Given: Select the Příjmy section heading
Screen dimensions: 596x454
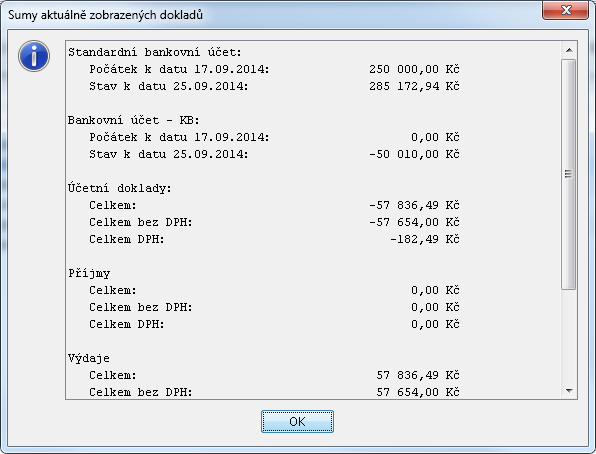Looking at the screenshot, I should tap(89, 273).
